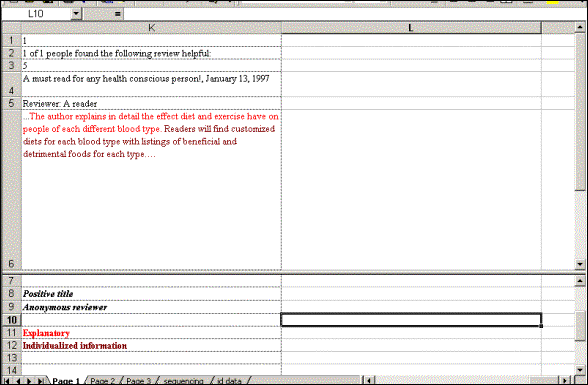Click the upper pane scroll-up arrow
Image resolution: width=588 pixels, height=385 pixels.
[580, 27]
